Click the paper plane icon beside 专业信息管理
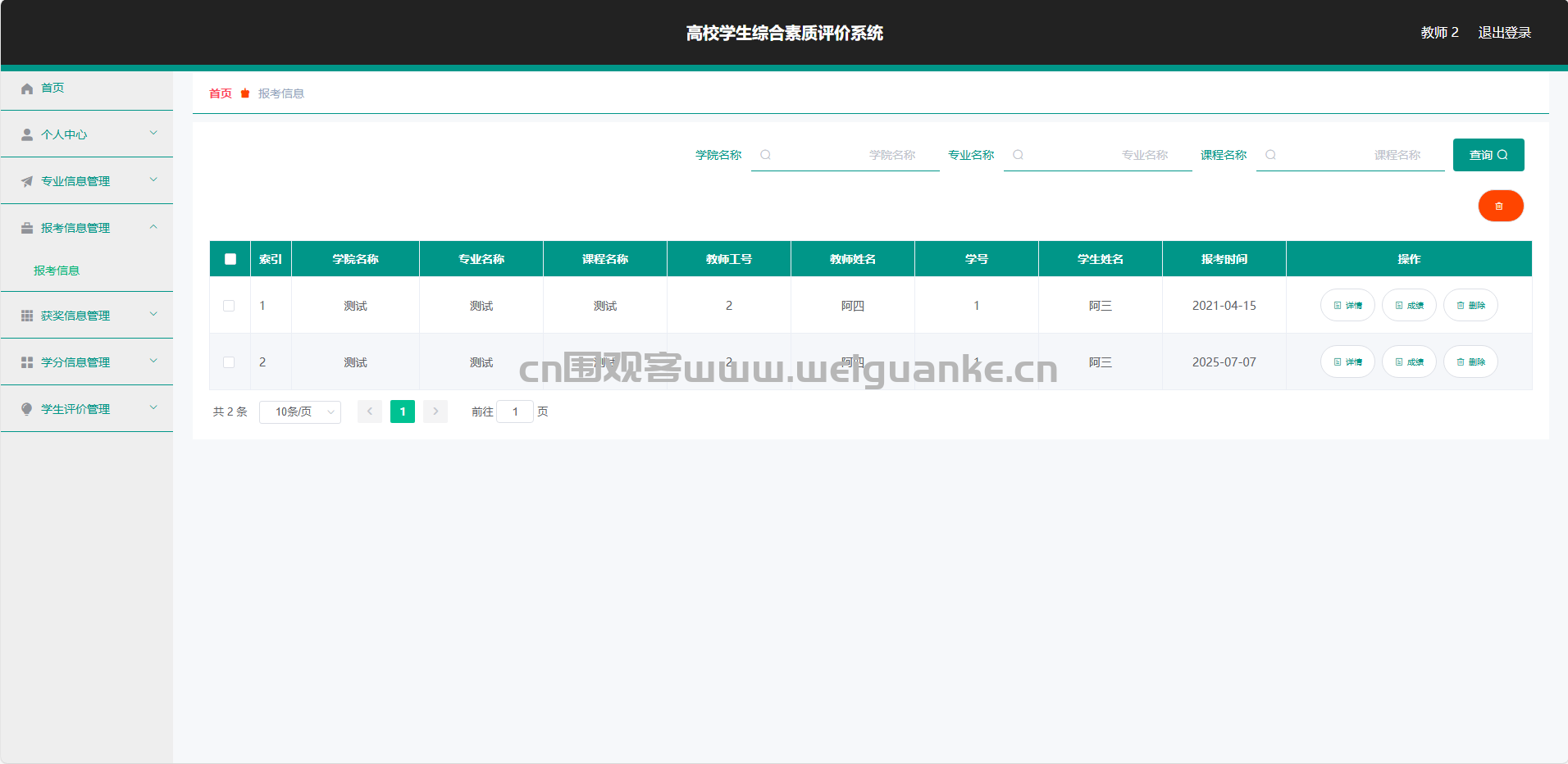Image resolution: width=1568 pixels, height=764 pixels. (27, 182)
